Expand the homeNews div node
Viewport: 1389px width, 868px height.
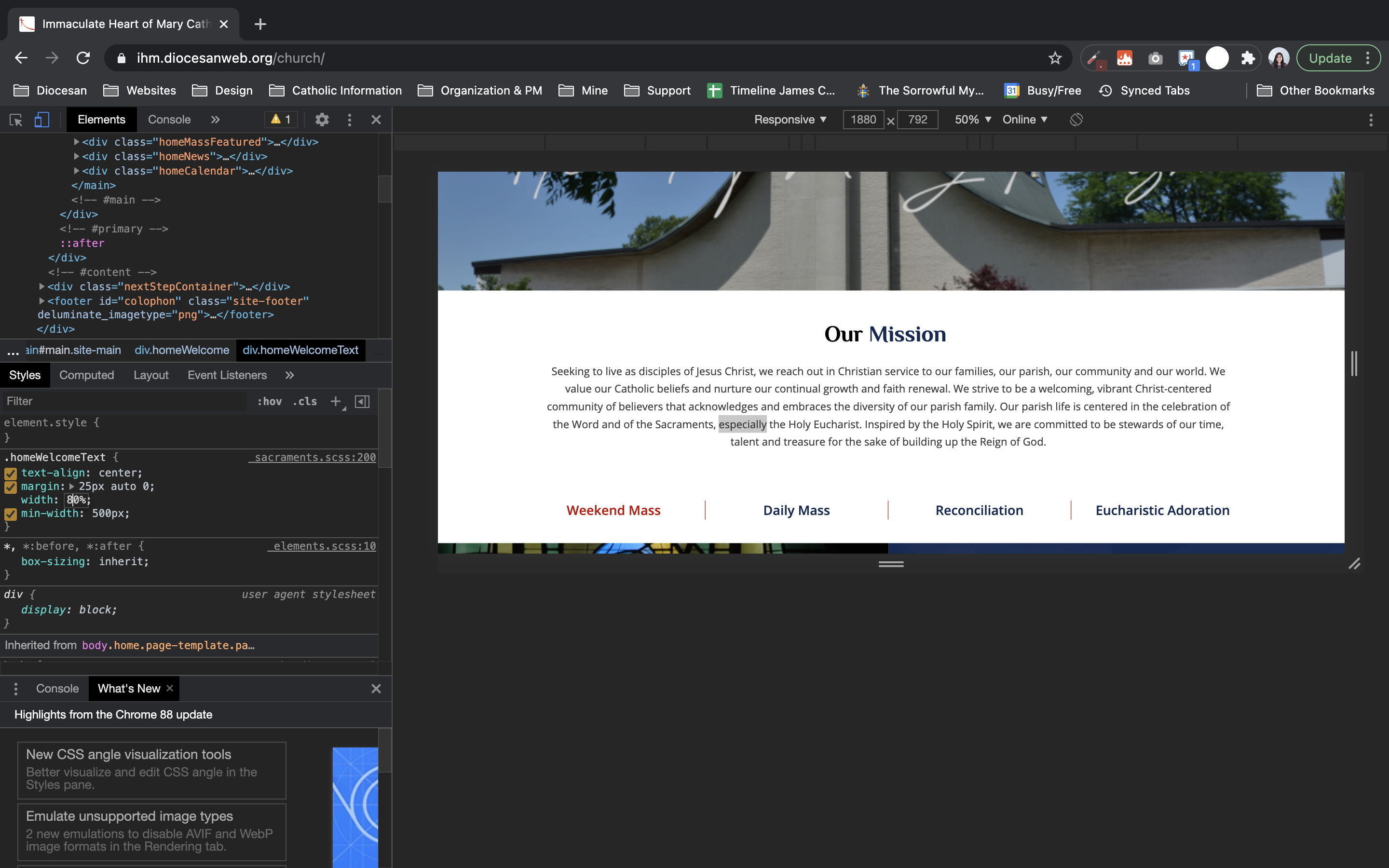point(76,156)
